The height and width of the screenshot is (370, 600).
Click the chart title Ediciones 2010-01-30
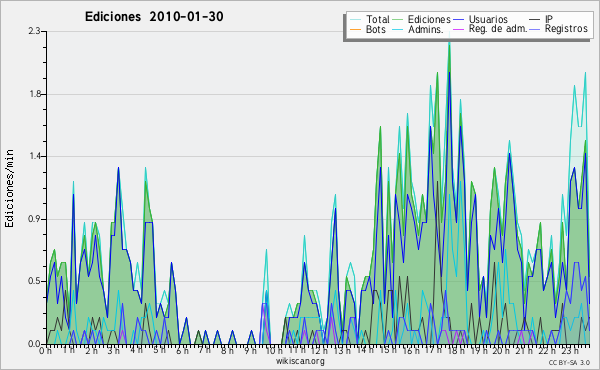[154, 17]
